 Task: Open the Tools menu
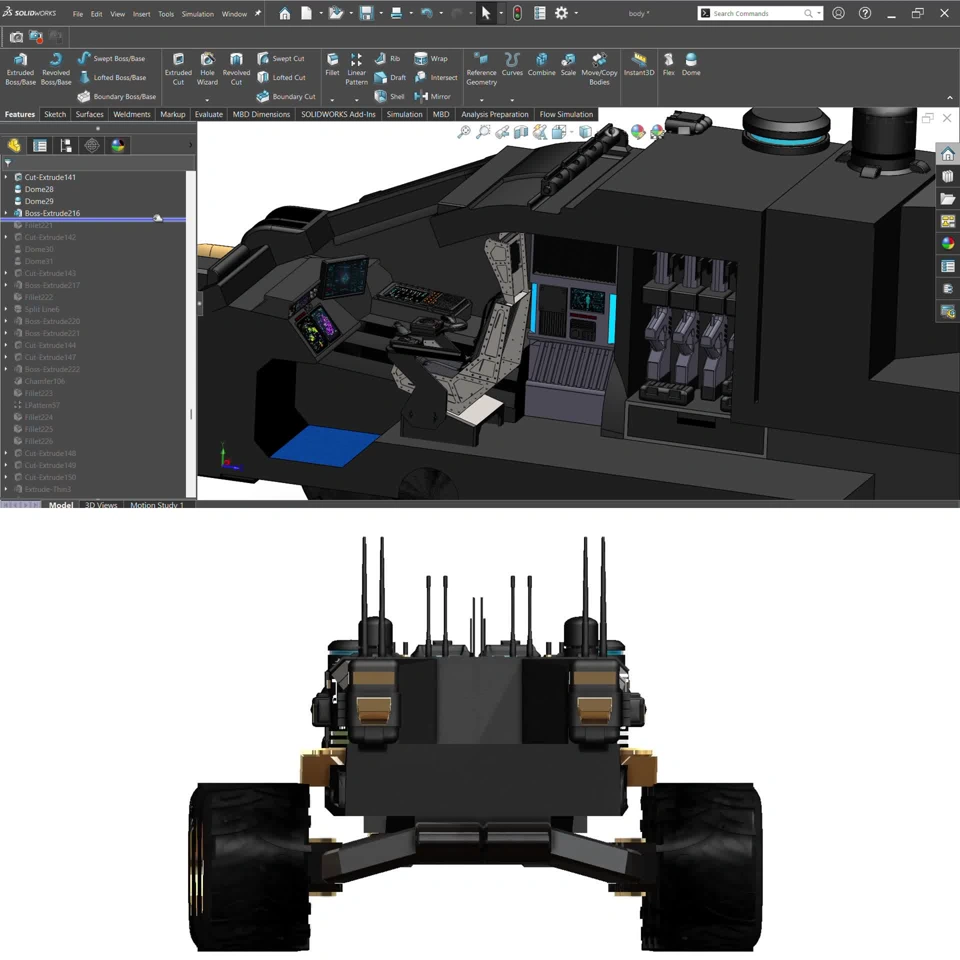point(166,13)
